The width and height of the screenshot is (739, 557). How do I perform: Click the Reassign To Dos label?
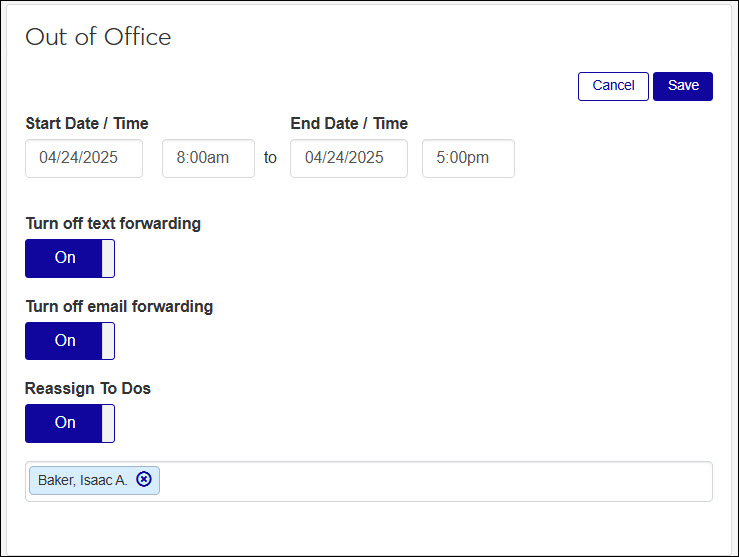point(88,388)
